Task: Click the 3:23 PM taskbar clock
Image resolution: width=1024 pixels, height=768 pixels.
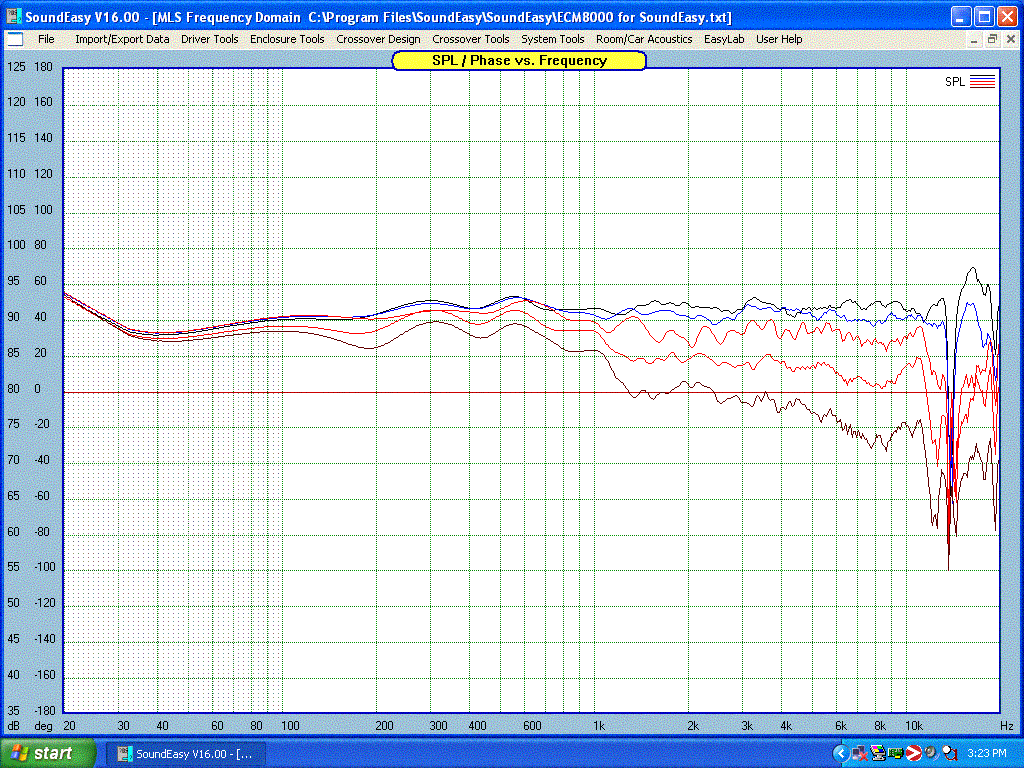Action: (987, 754)
